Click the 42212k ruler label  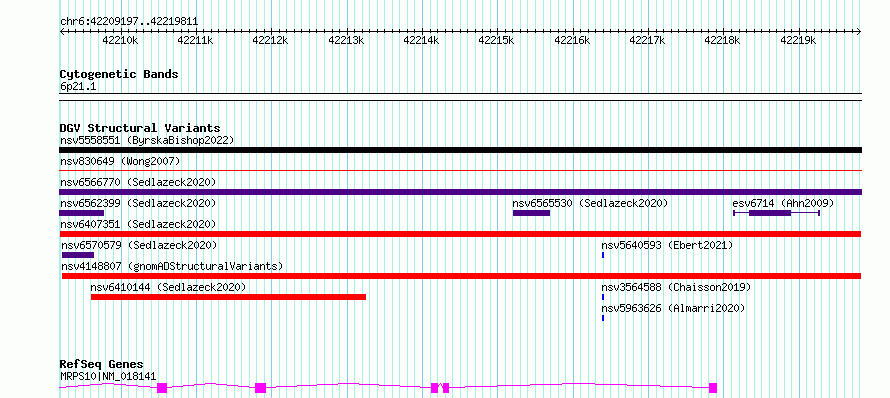[270, 40]
